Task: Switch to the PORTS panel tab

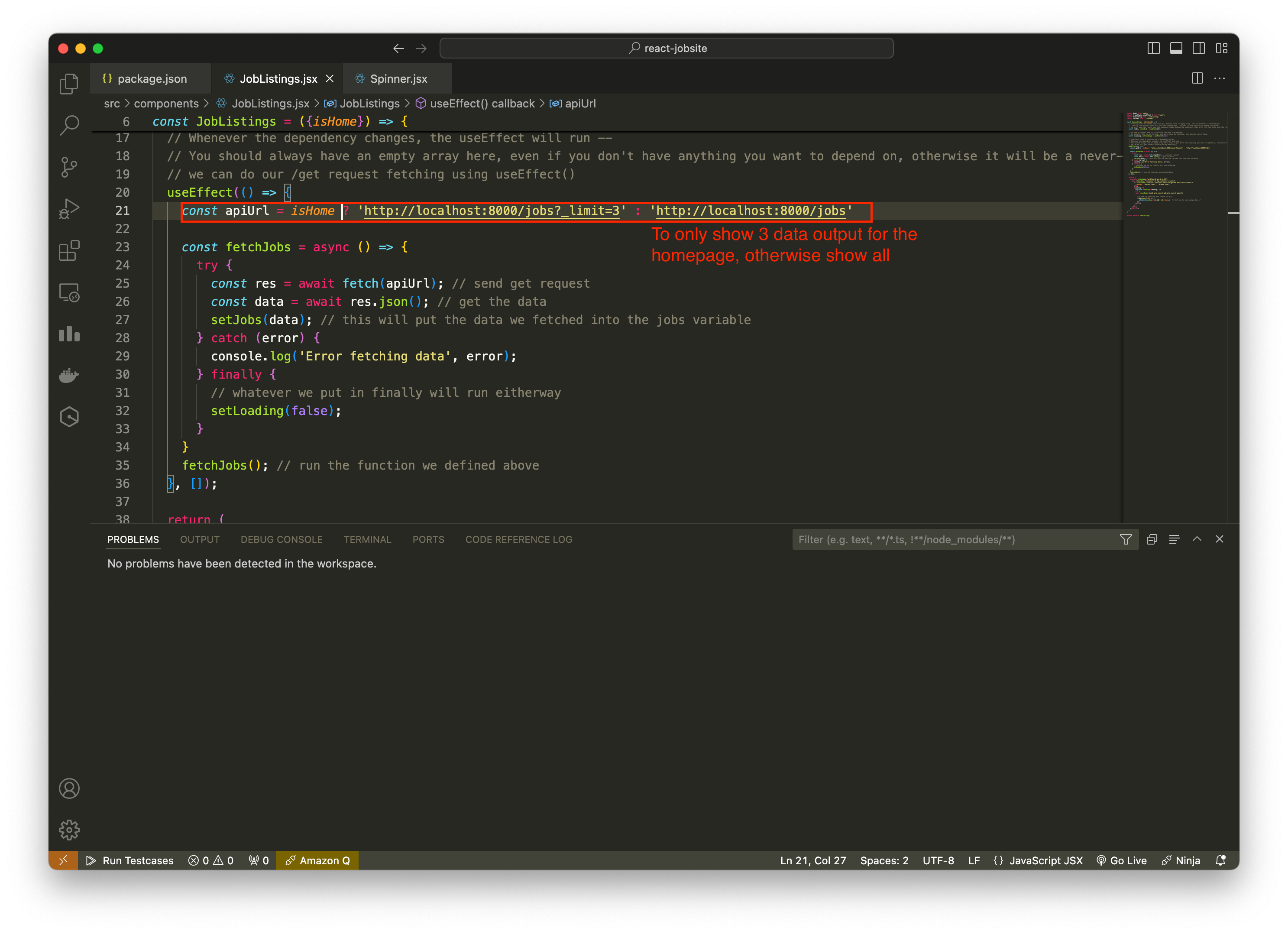Action: [428, 539]
